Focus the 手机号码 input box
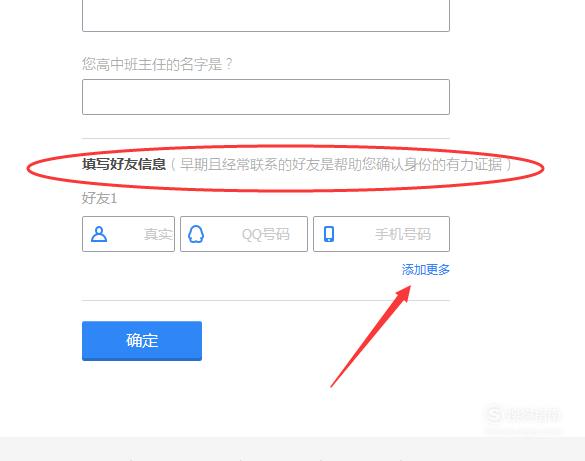The width and height of the screenshot is (585, 461). tap(381, 234)
